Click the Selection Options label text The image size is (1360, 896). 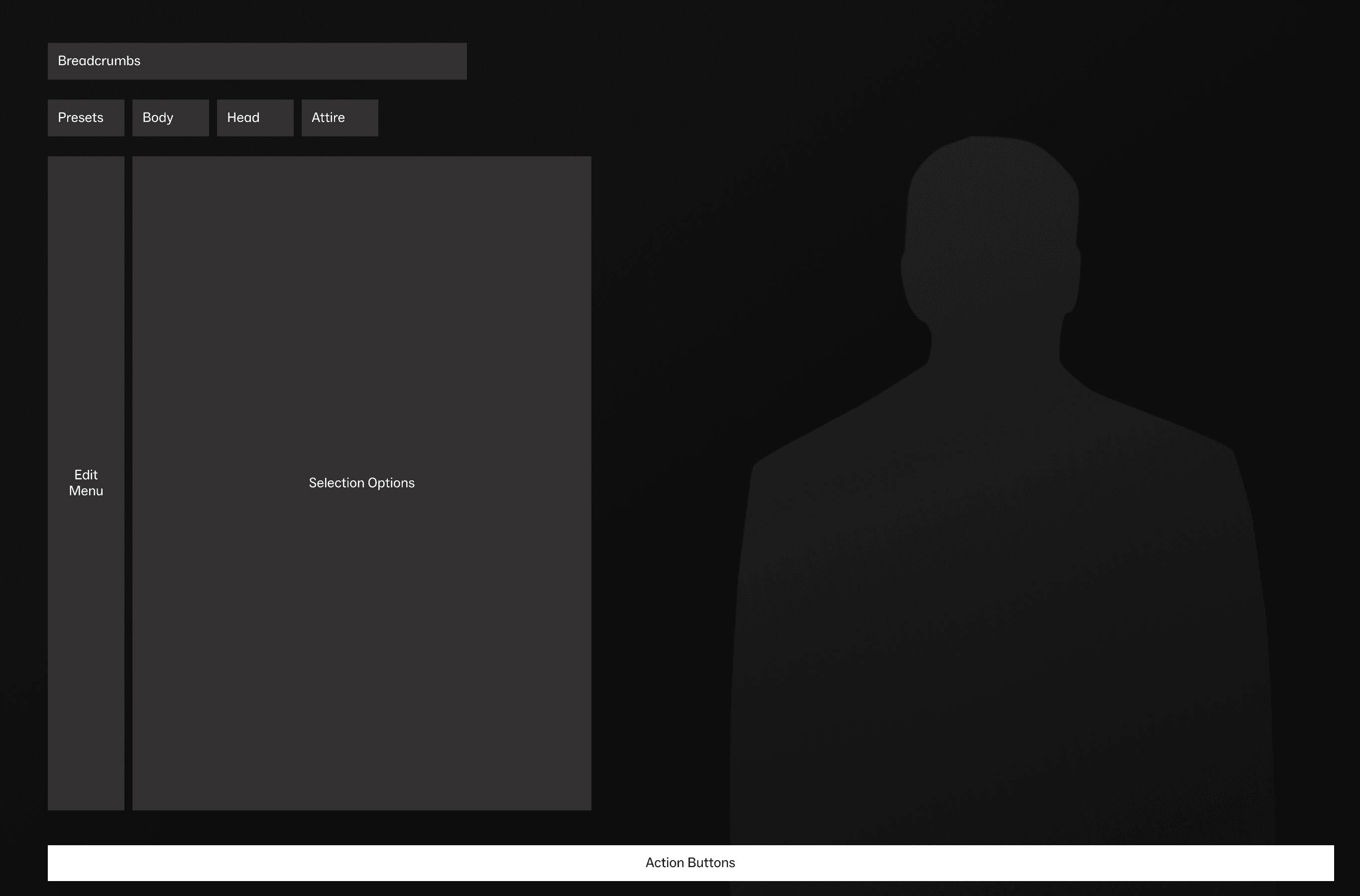[362, 483]
